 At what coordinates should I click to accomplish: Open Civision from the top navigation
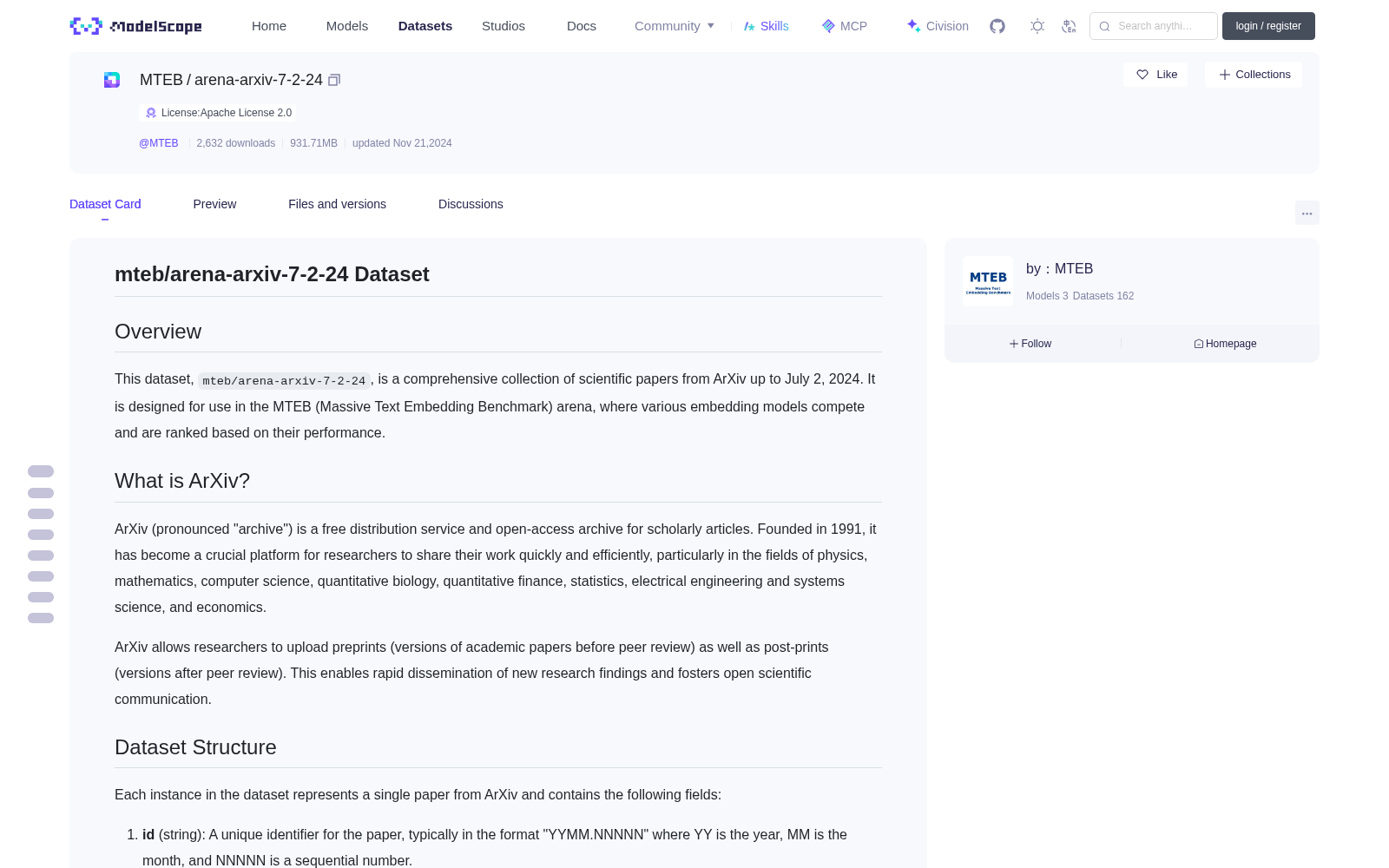click(x=938, y=26)
